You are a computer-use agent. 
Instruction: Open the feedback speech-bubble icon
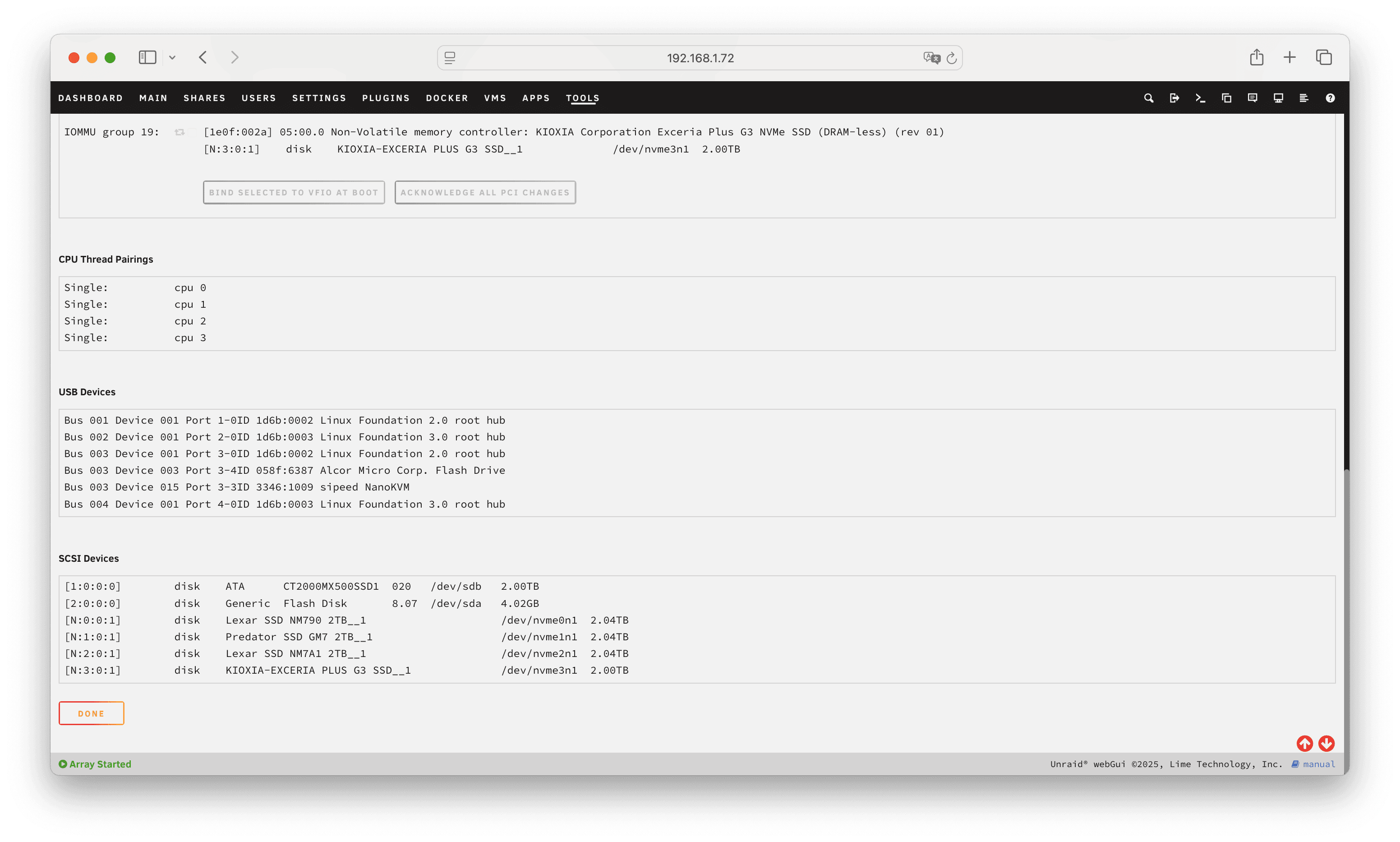tap(1253, 98)
